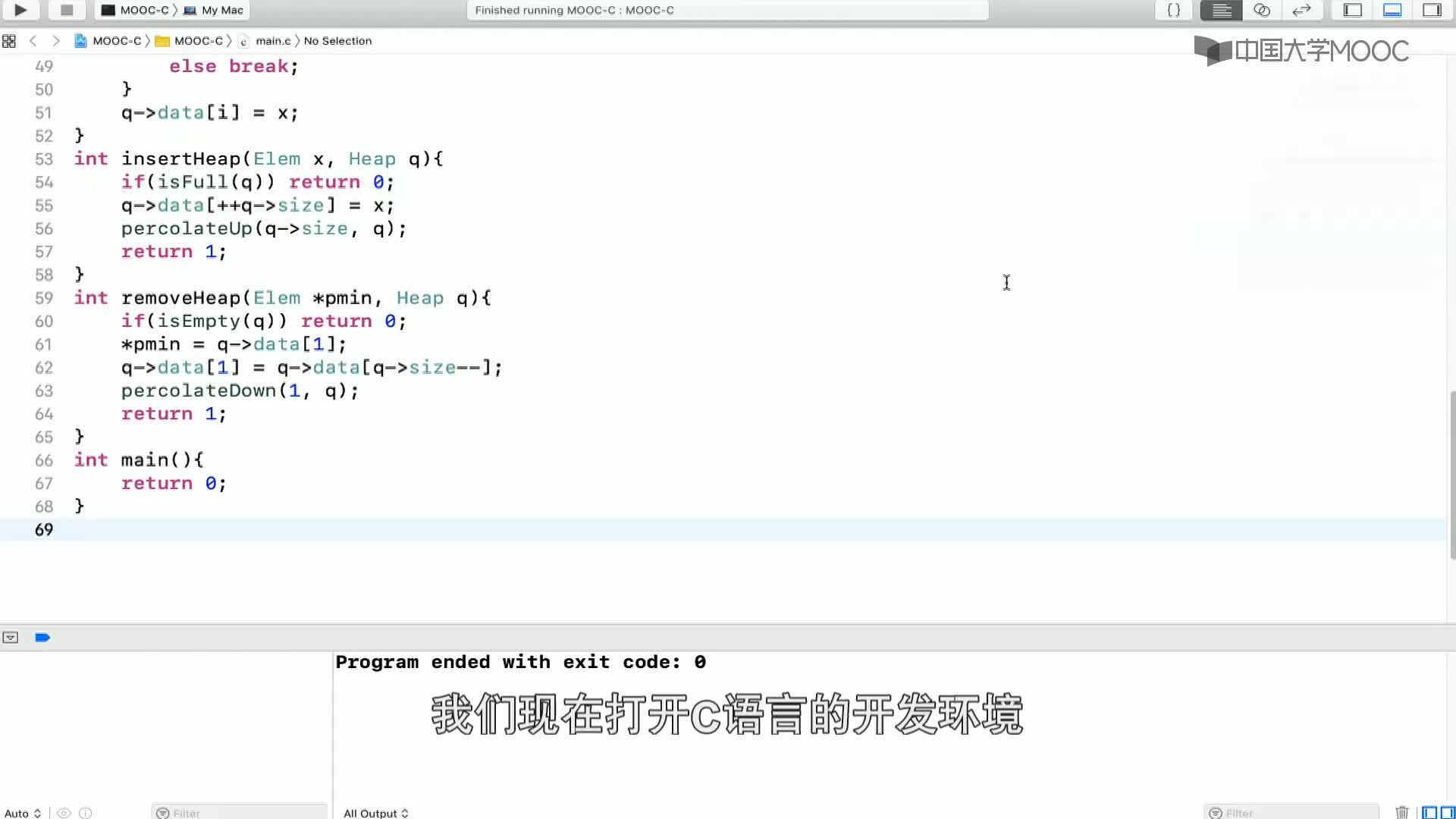Run the project with the Play button

[x=20, y=10]
